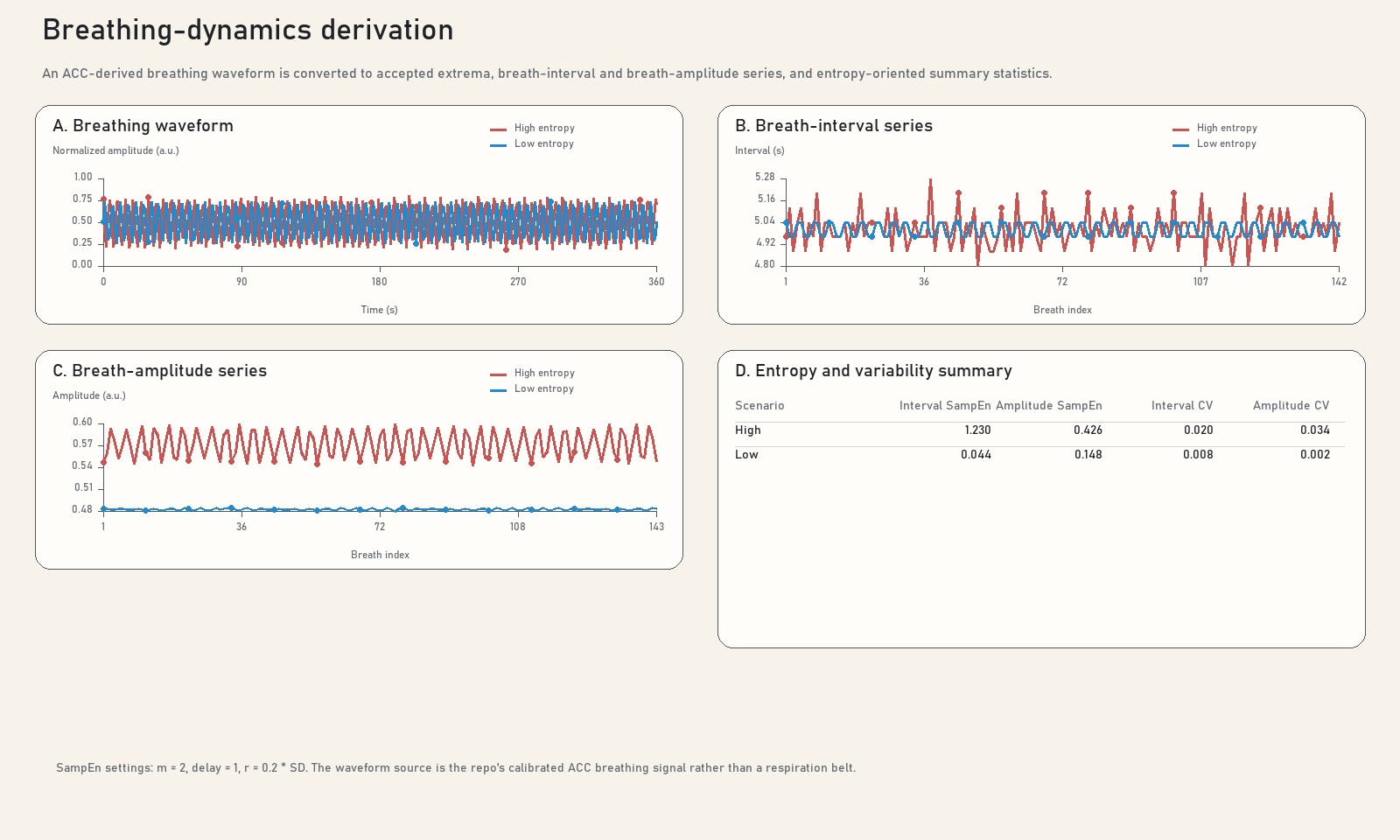
Task: Click 'Amplitude (a.u.)' axis label in panel C
Action: [89, 395]
